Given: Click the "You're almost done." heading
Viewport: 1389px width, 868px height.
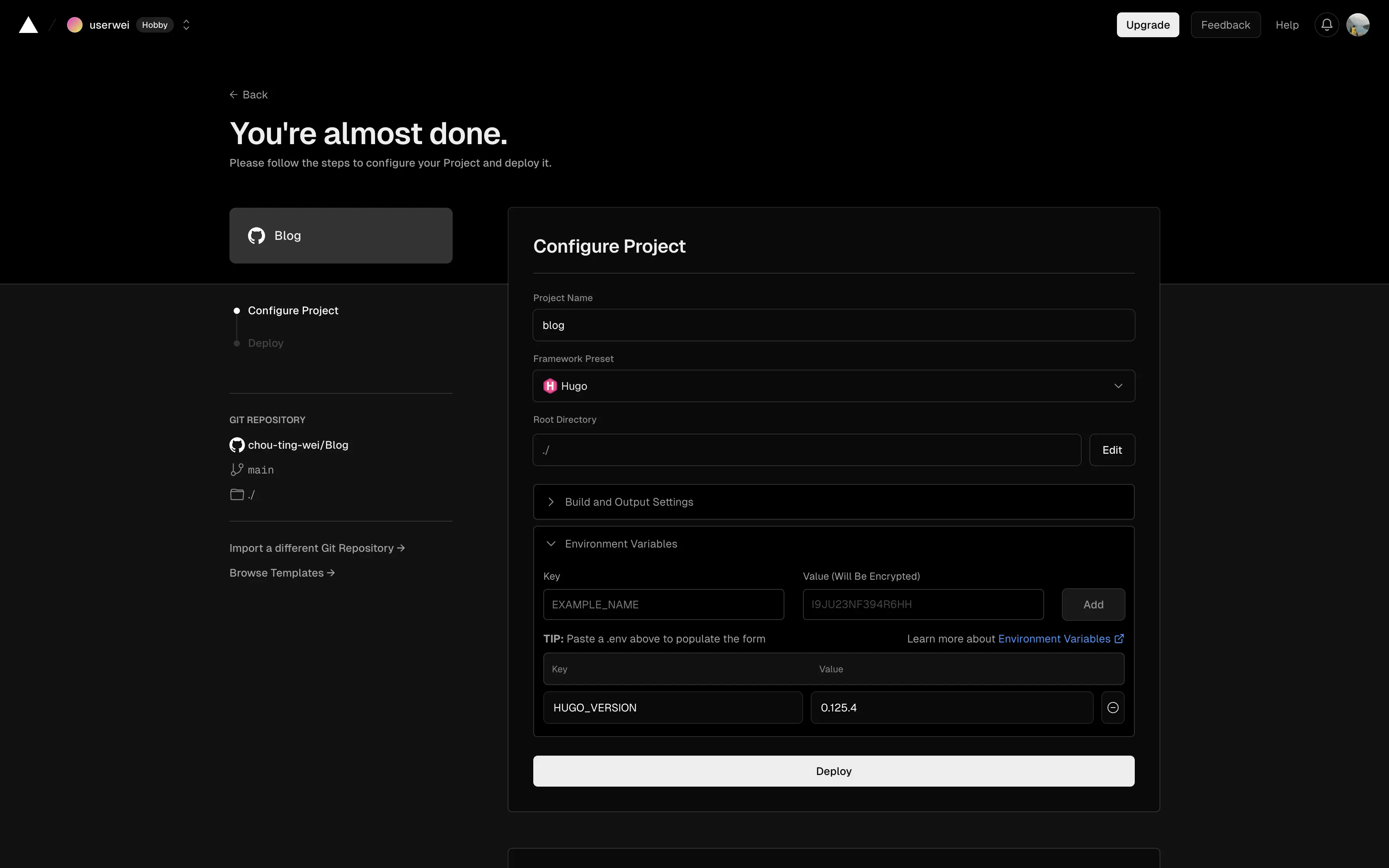Looking at the screenshot, I should pos(369,133).
